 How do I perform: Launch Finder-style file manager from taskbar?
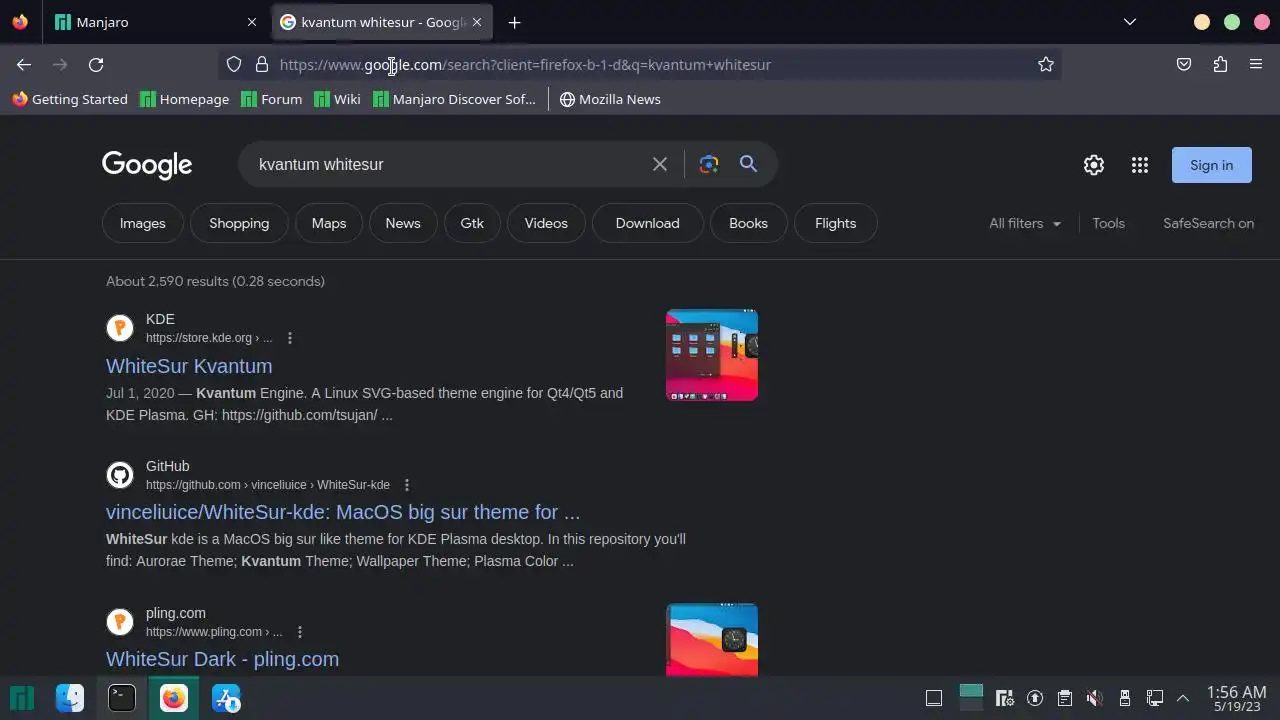click(x=70, y=698)
